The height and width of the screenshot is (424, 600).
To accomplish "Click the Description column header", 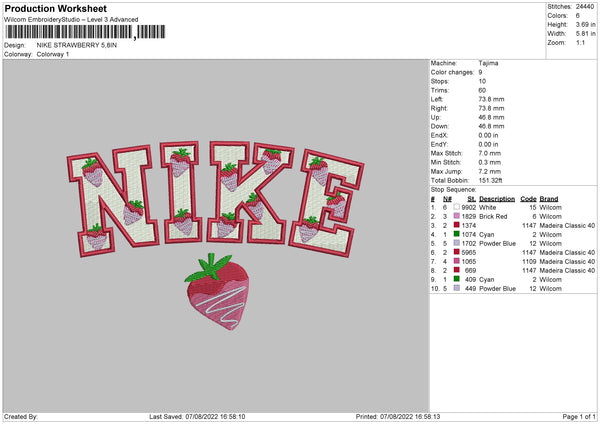I will coord(497,199).
